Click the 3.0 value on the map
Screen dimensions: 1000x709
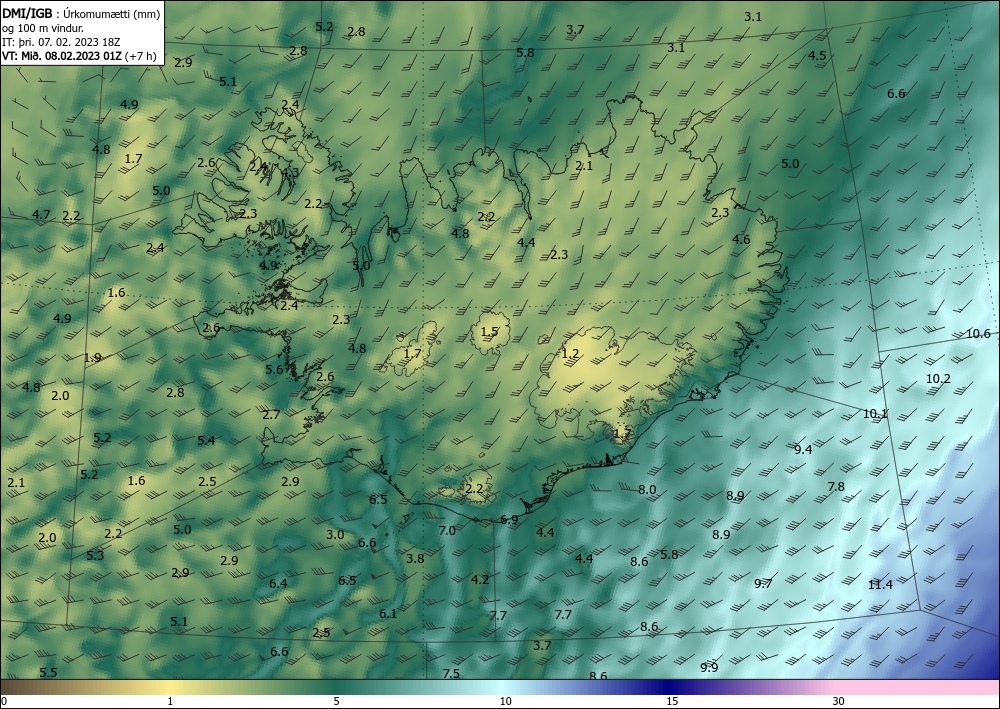pyautogui.click(x=335, y=534)
